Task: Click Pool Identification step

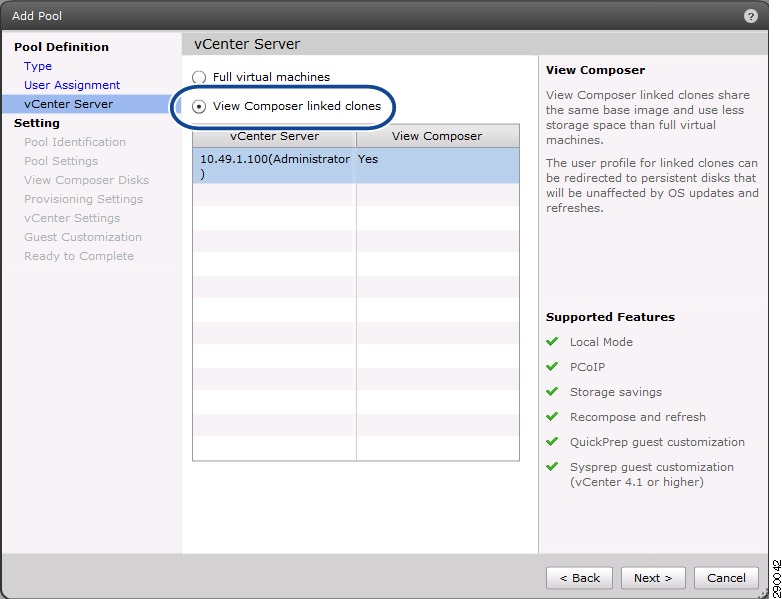Action: [x=75, y=142]
